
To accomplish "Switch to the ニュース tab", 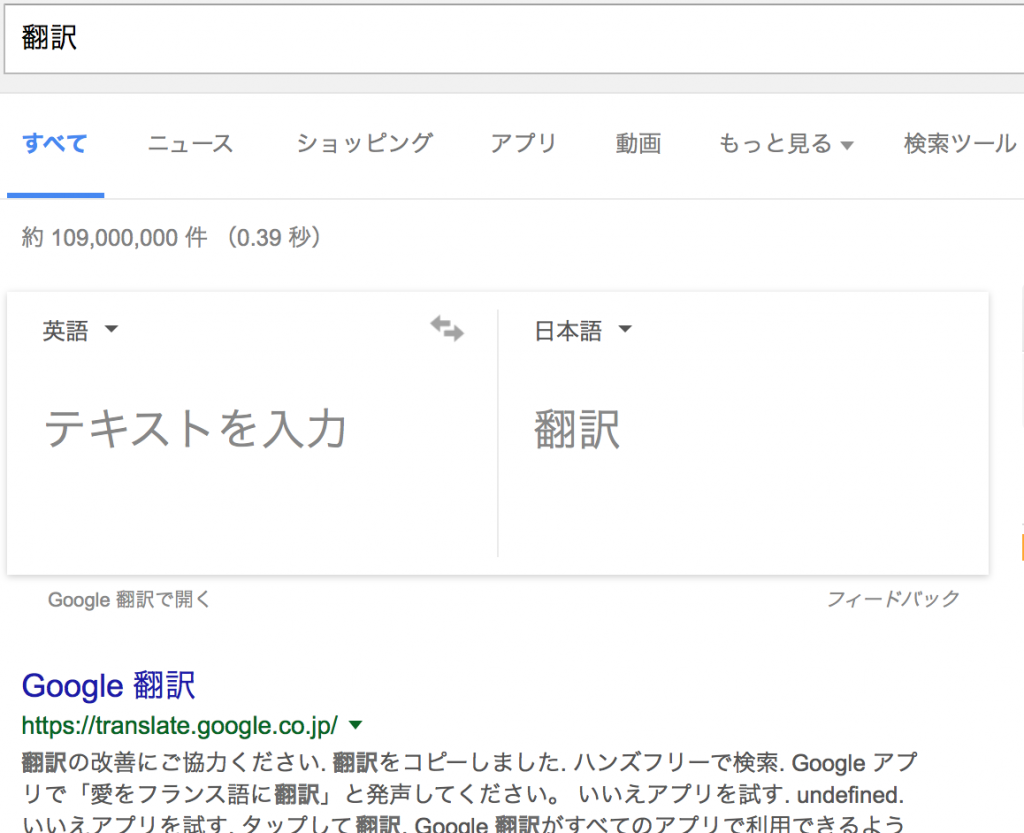I will coord(190,144).
